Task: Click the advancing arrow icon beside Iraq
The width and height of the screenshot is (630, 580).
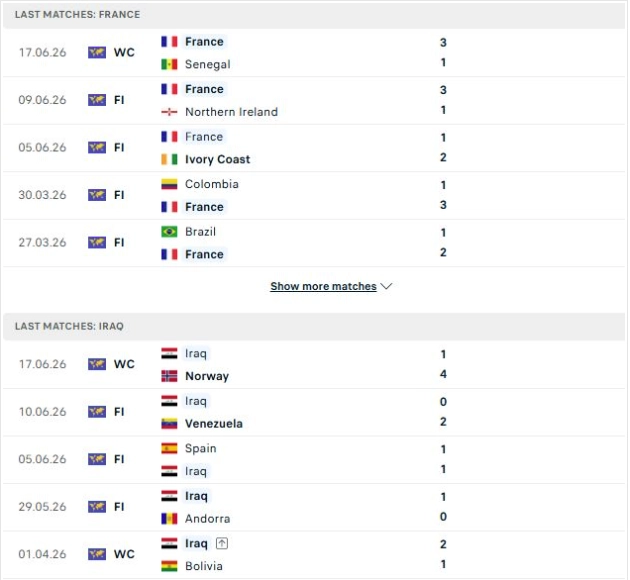Action: (222, 543)
